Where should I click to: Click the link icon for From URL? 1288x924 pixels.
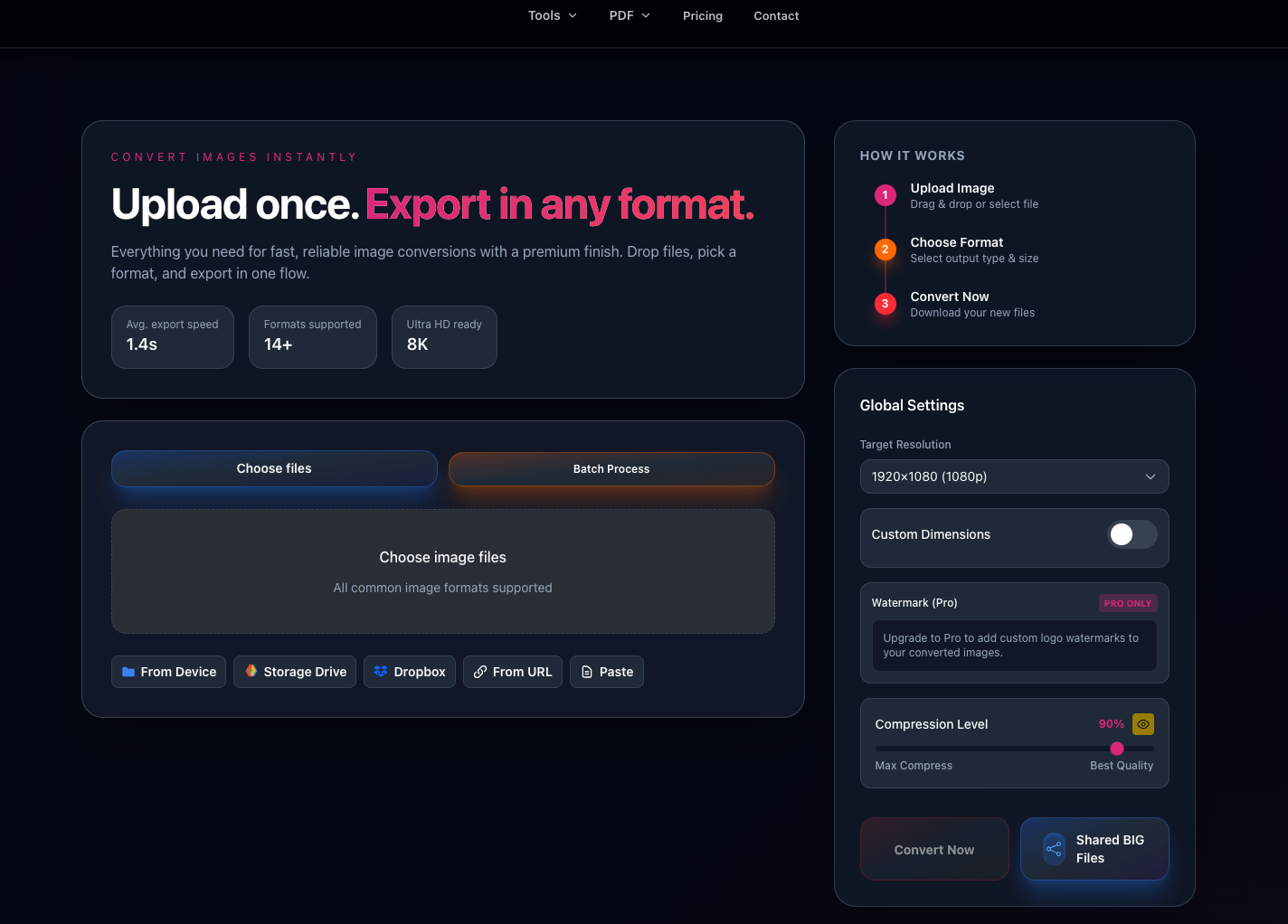(x=480, y=672)
